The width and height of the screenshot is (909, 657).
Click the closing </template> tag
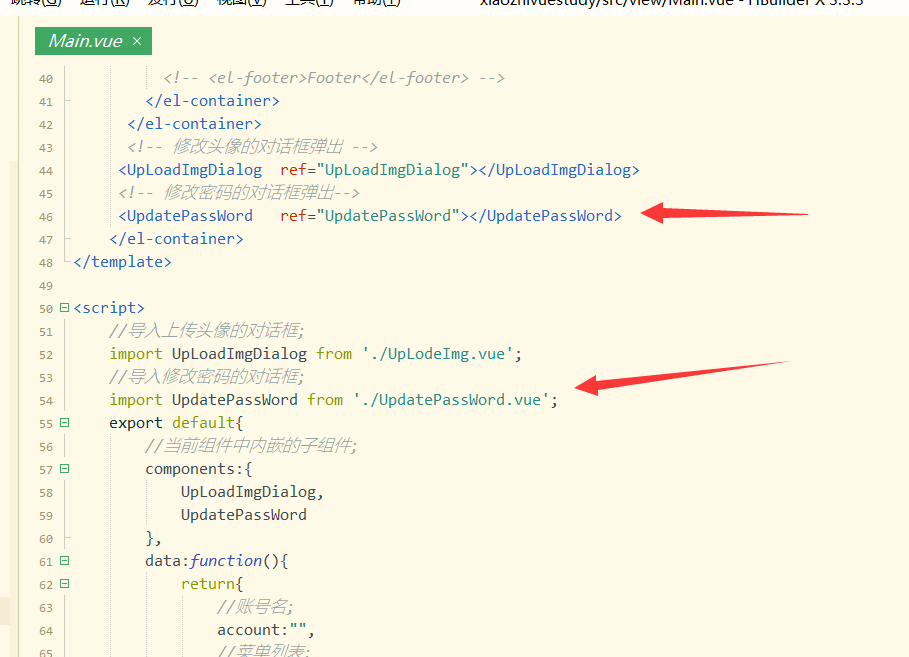coord(122,262)
